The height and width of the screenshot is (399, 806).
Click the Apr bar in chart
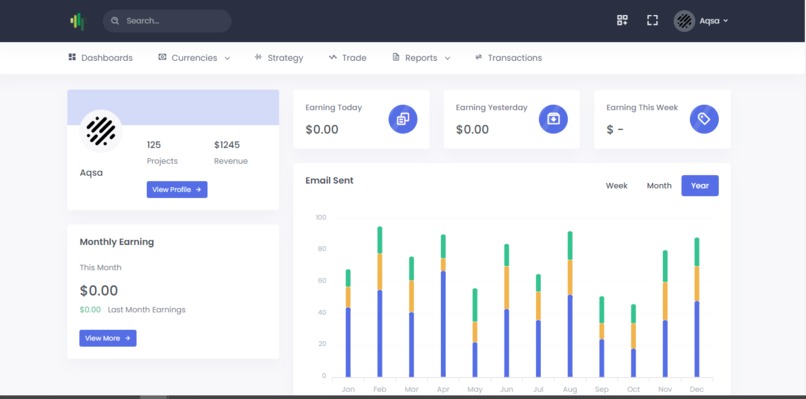tap(443, 306)
